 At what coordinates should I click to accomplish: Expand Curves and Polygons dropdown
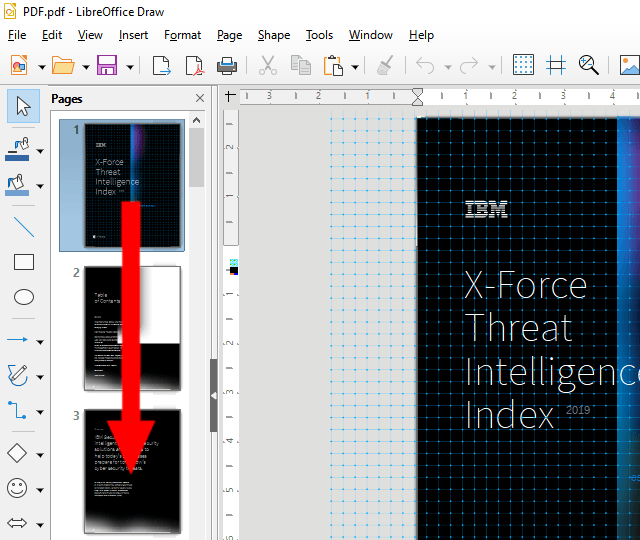click(40, 377)
